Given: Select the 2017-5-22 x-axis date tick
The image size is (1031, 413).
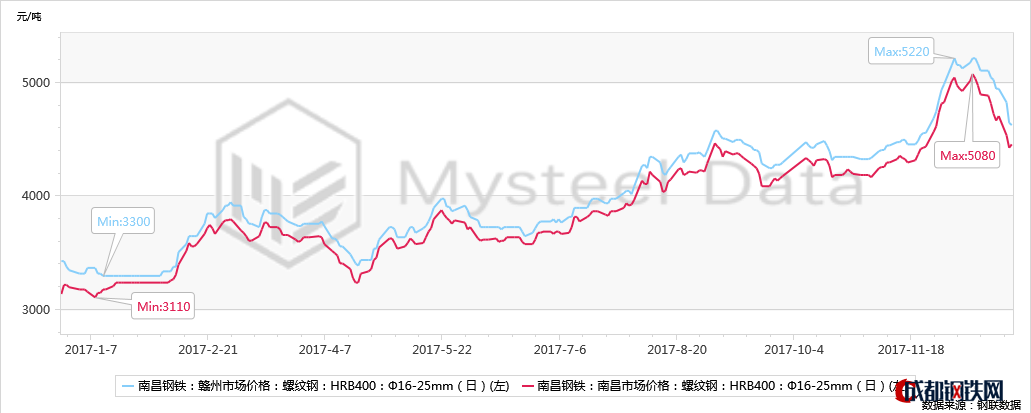Looking at the screenshot, I should pos(442,349).
